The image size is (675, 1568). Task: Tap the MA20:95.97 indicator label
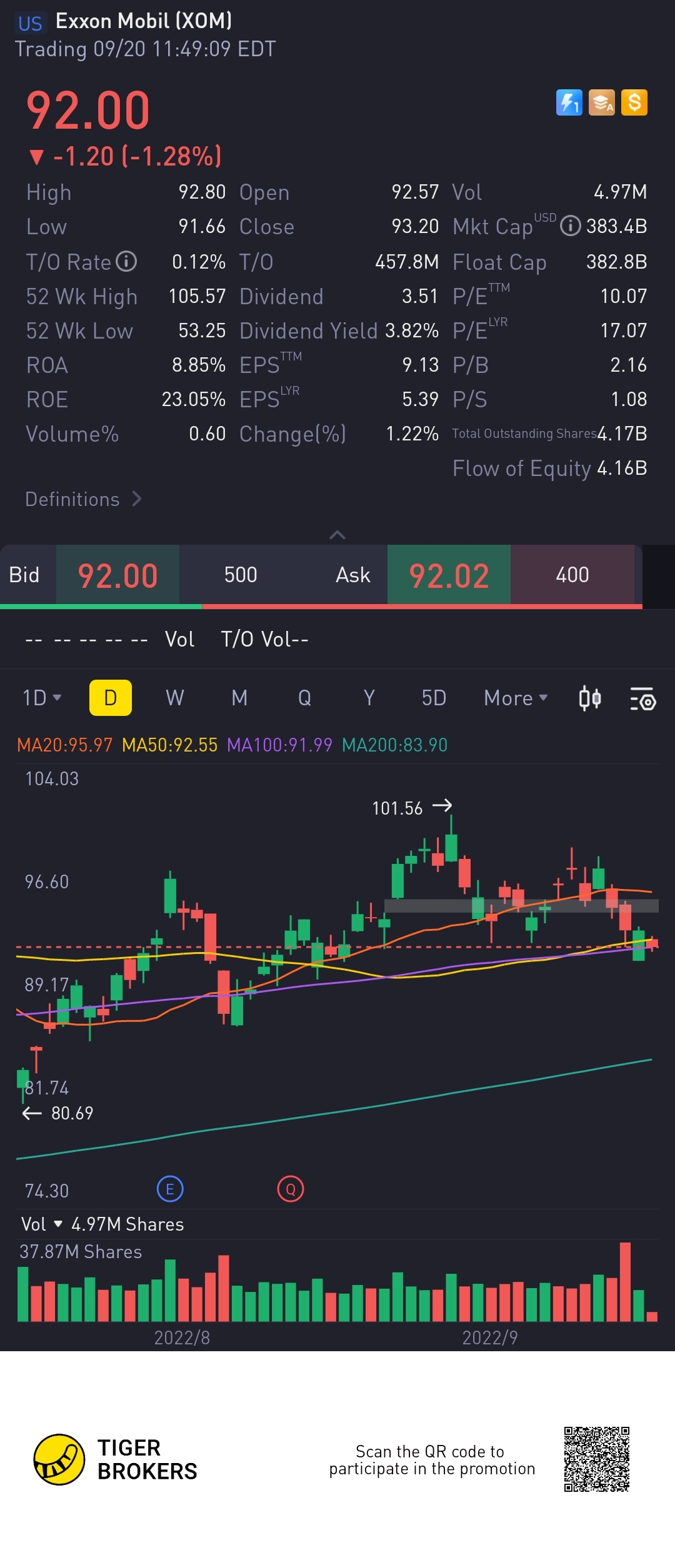tap(64, 745)
